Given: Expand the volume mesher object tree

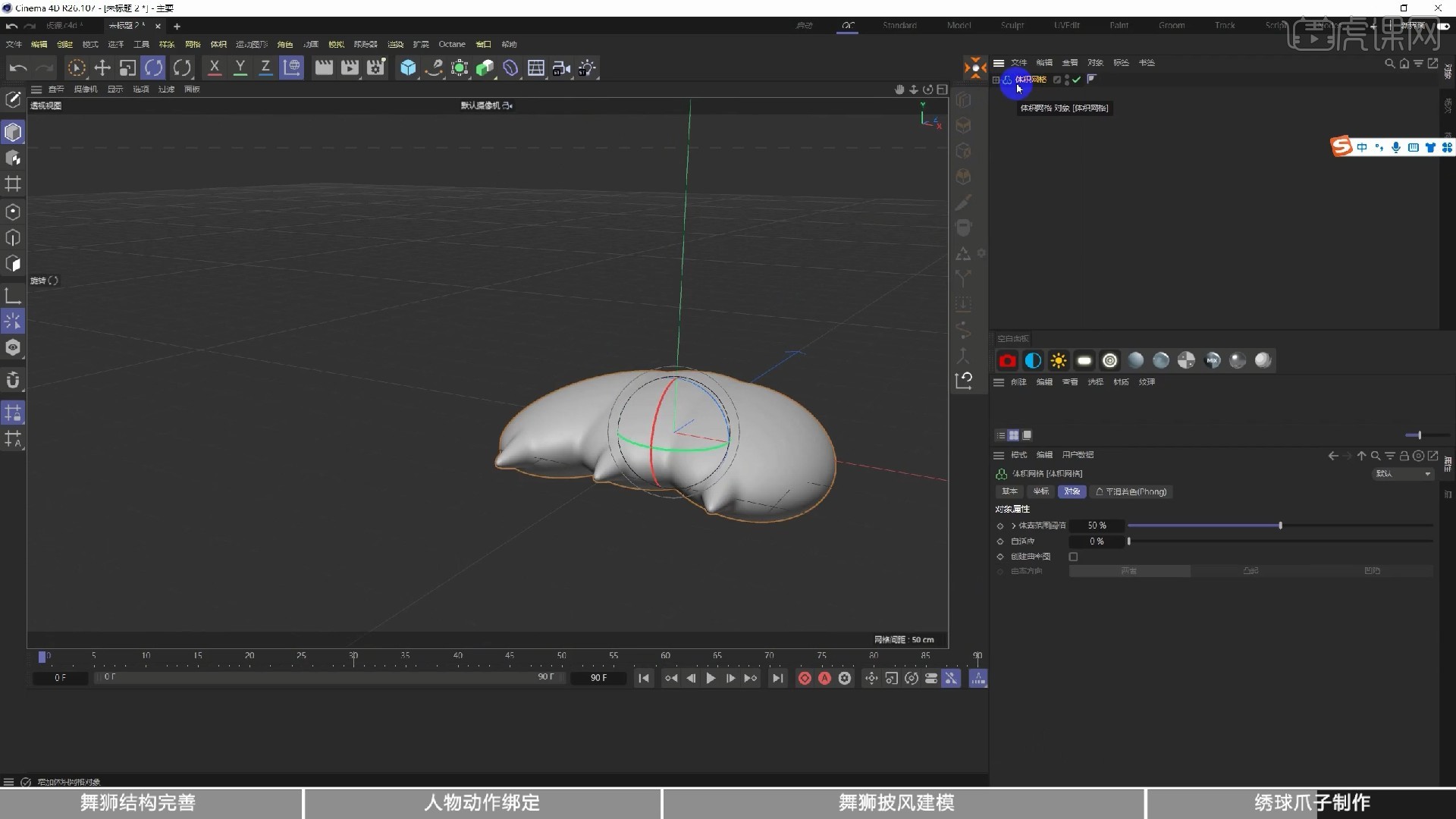Looking at the screenshot, I should point(996,80).
